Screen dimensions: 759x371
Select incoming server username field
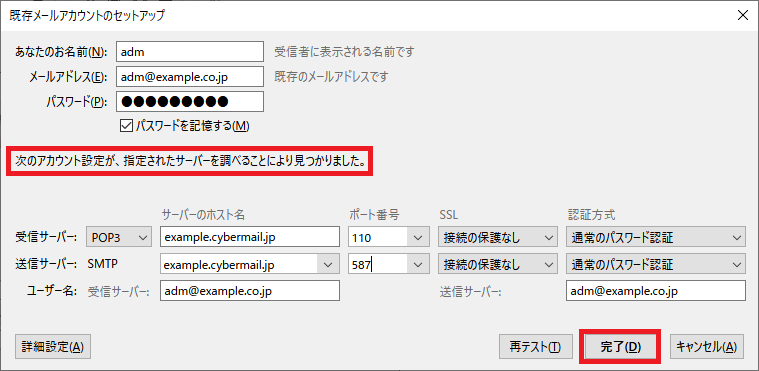(x=250, y=291)
